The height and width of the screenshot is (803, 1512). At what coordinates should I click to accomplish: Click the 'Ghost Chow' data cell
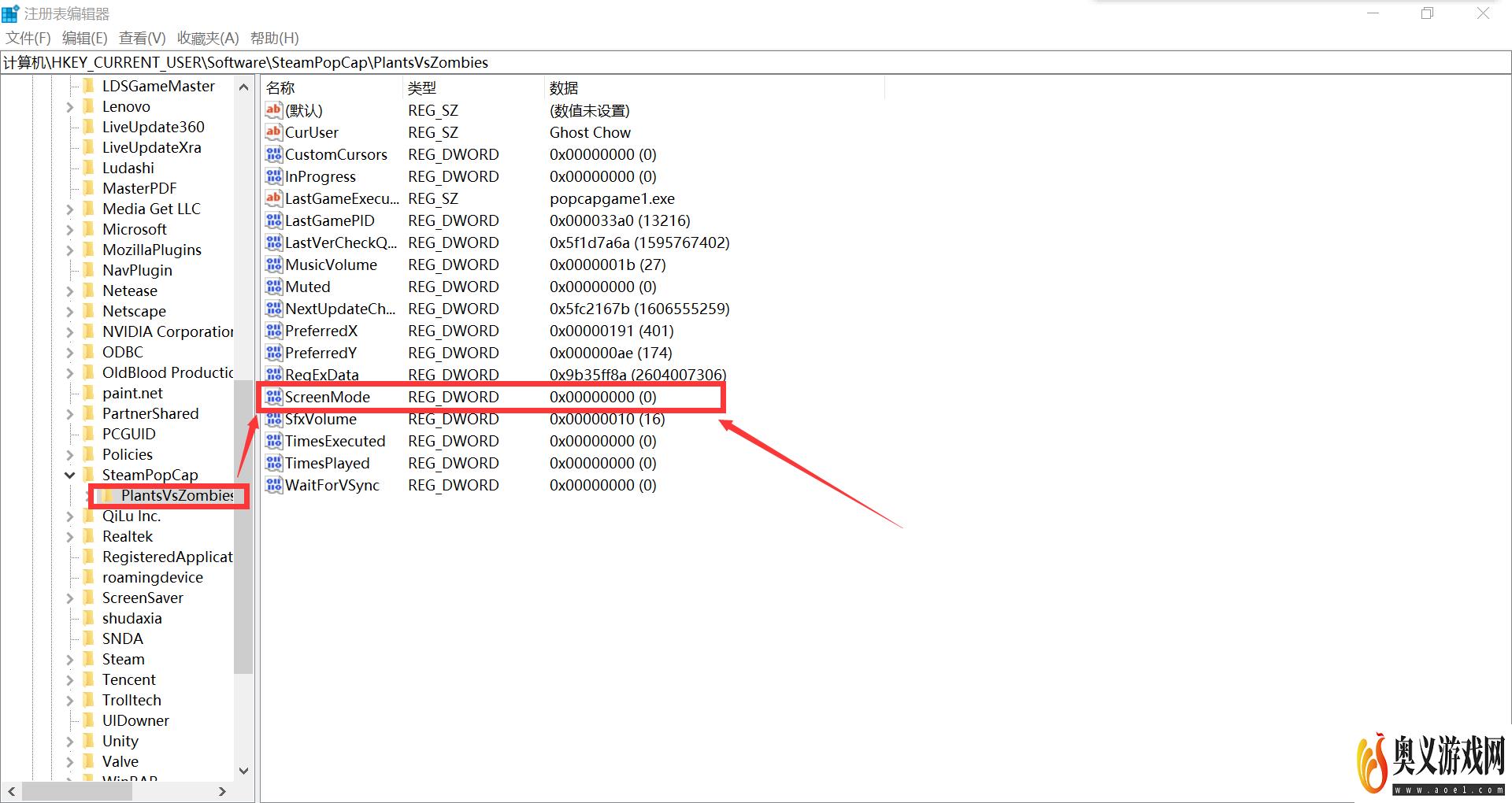(x=590, y=132)
